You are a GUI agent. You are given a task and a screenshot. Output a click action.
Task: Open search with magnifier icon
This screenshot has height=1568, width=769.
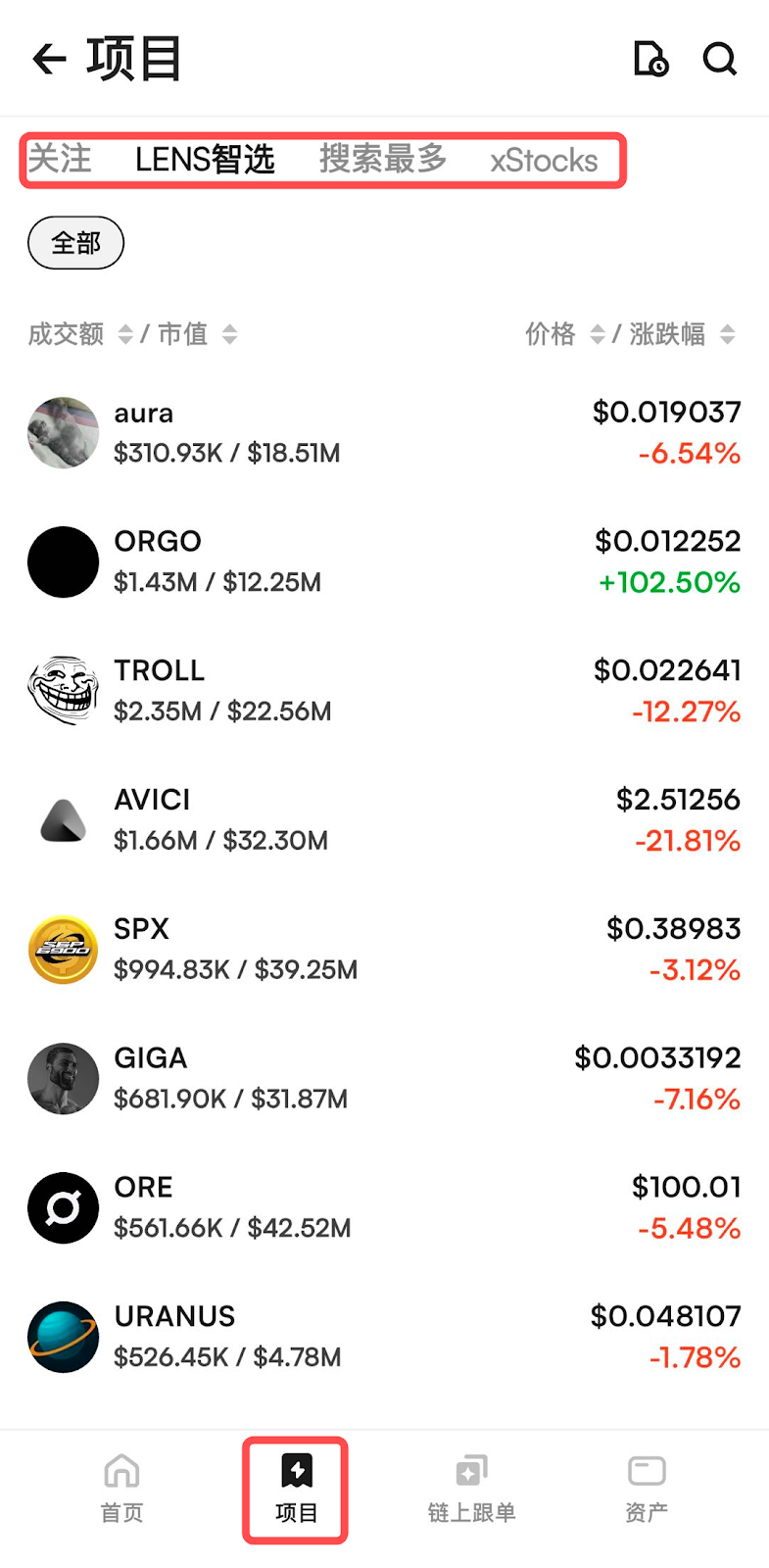click(720, 59)
